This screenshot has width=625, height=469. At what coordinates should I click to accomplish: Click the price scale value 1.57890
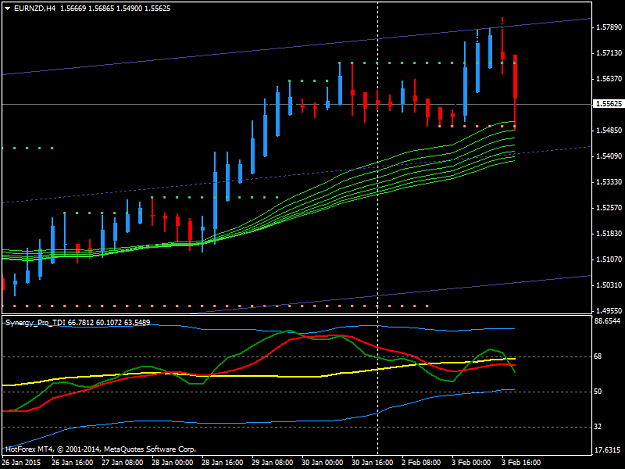click(609, 27)
